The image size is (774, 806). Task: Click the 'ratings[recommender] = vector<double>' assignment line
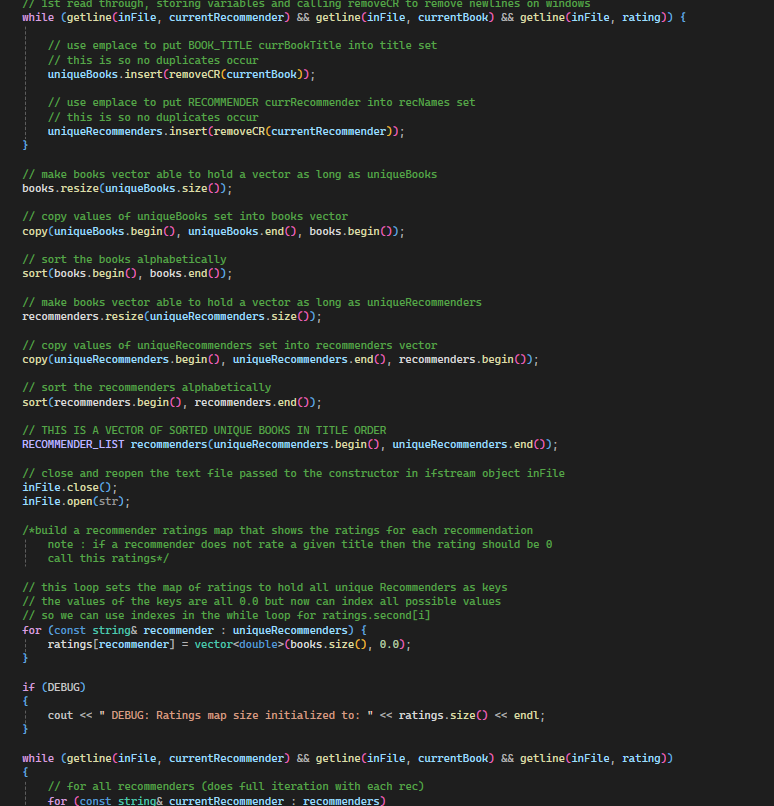click(229, 644)
